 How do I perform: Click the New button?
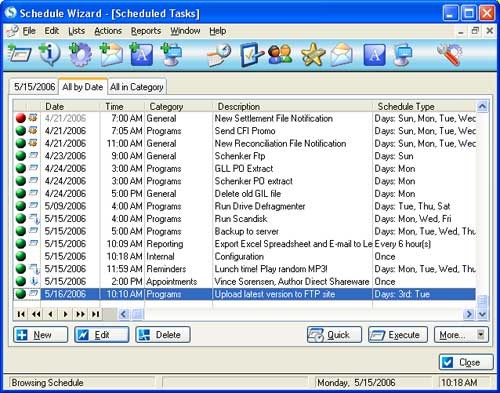pyautogui.click(x=41, y=335)
